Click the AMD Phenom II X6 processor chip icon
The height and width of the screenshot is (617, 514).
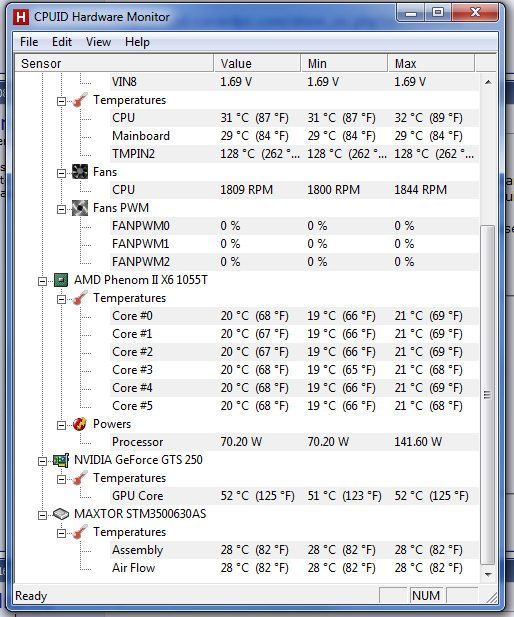61,280
